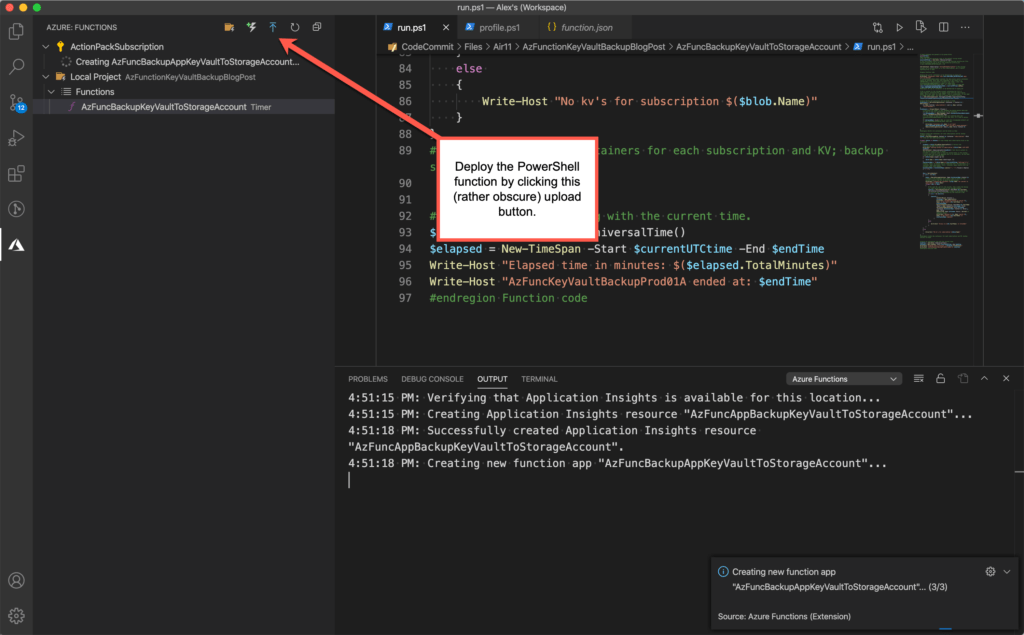Refresh the Azure Functions tree
The width and height of the screenshot is (1024, 635).
tap(295, 27)
